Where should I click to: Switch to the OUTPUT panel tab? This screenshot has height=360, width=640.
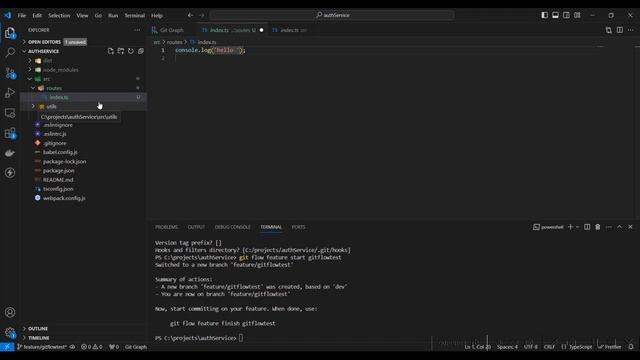196,227
